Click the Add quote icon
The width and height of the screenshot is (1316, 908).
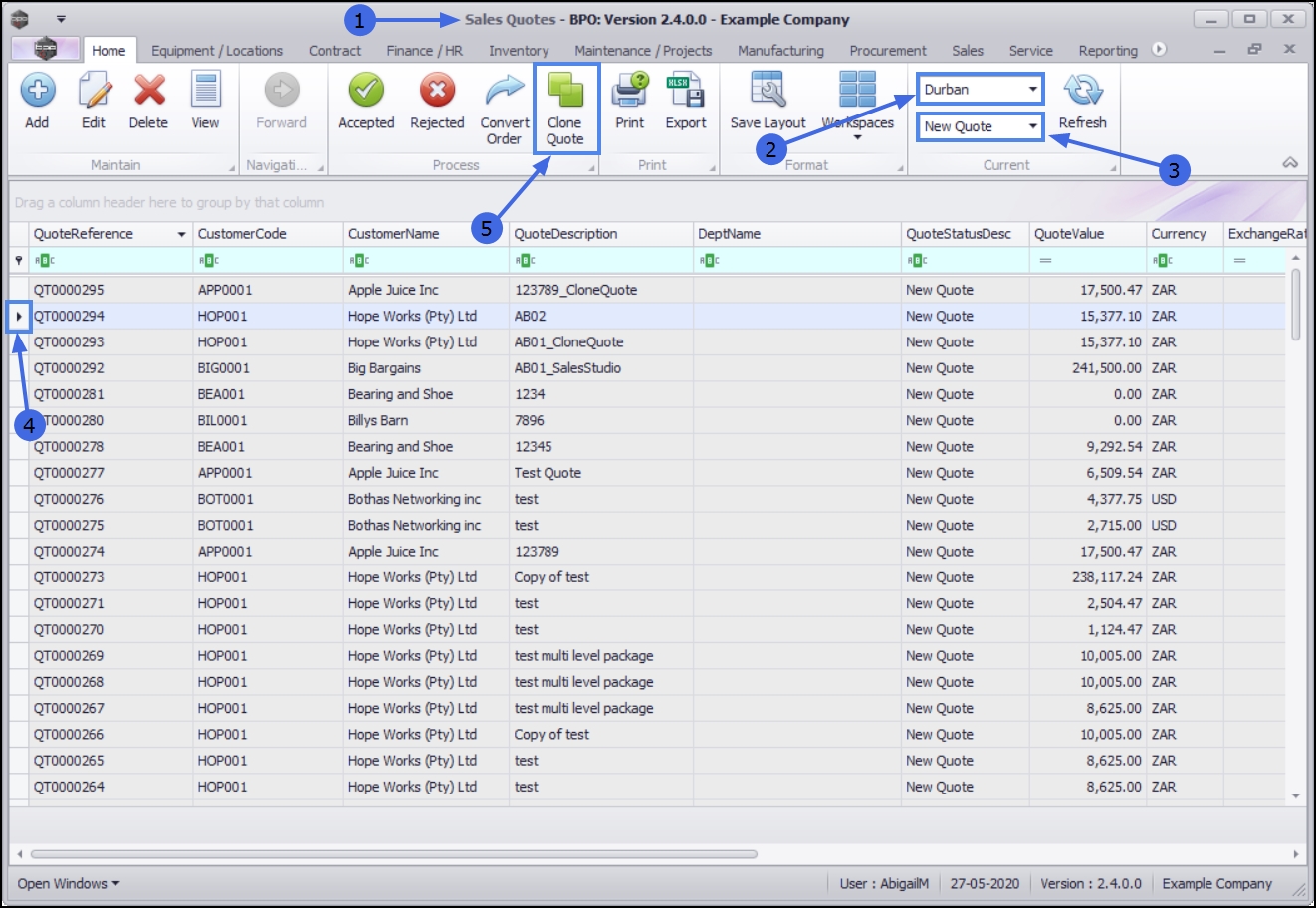(x=37, y=91)
